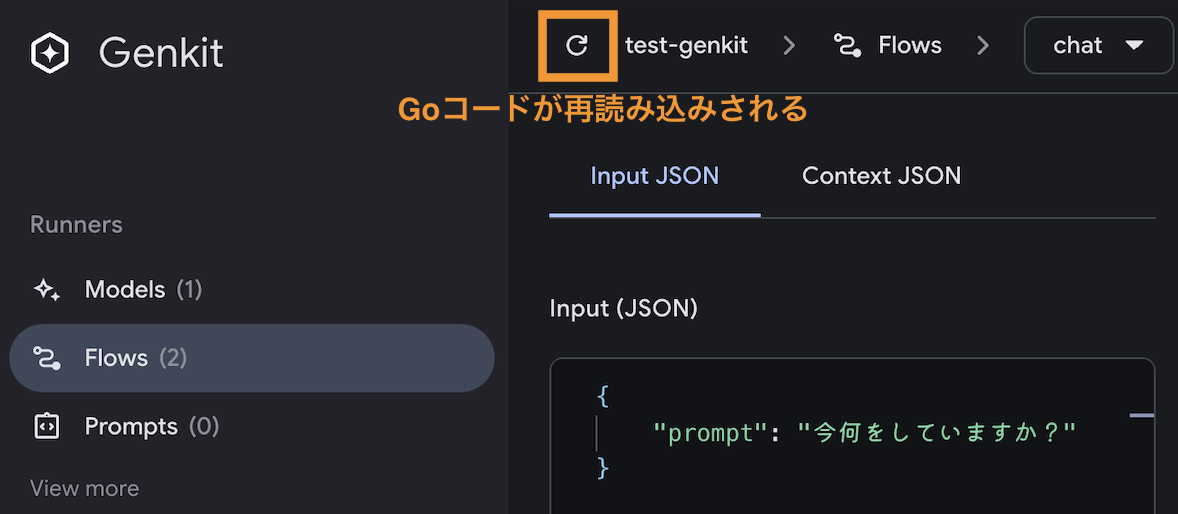Viewport: 1178px width, 514px height.
Task: Click the Models sparkle icon
Action: 47,289
